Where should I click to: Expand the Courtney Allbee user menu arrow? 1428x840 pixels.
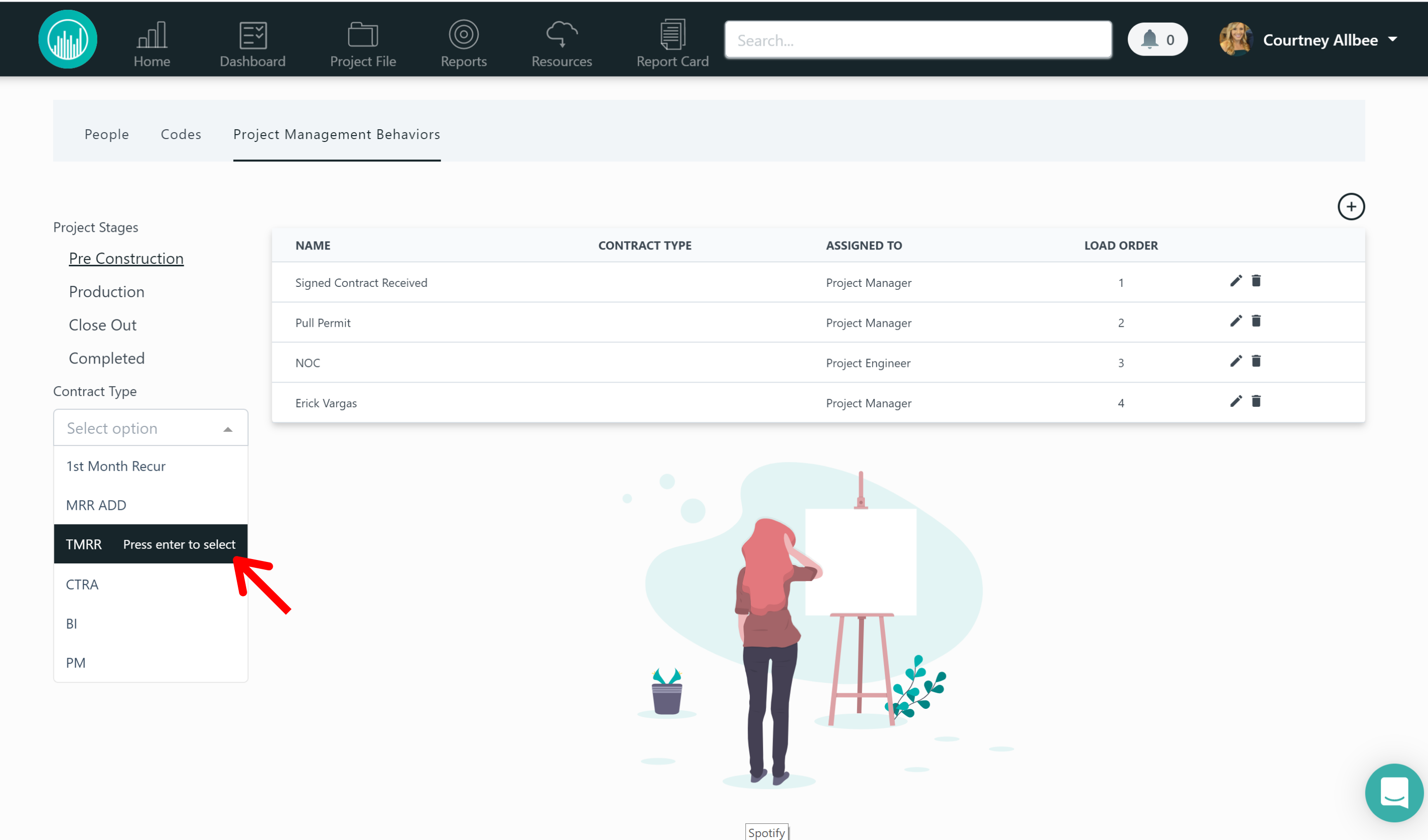click(1392, 40)
